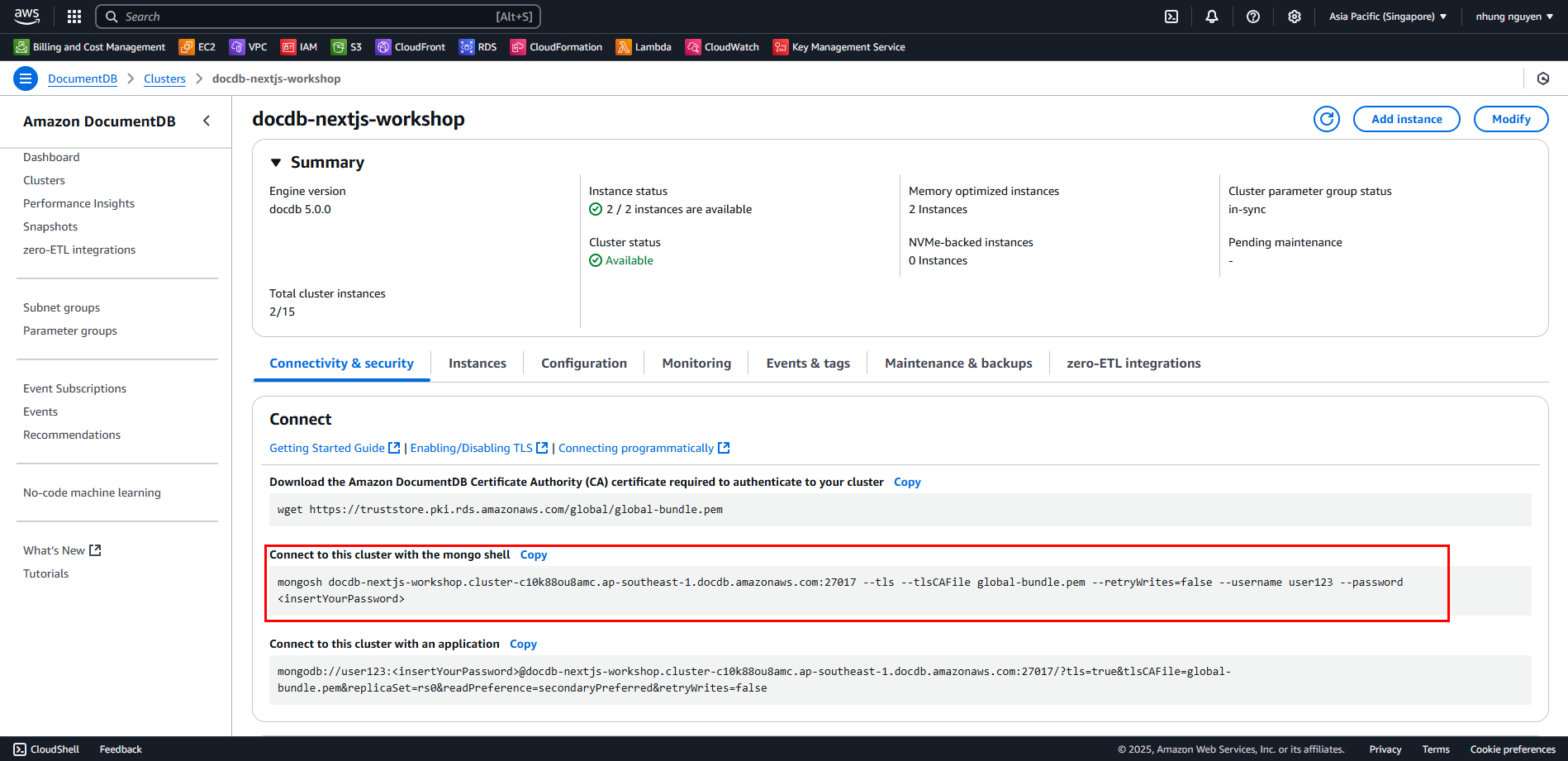
Task: Toggle the hamburger navigation menu
Action: [26, 78]
